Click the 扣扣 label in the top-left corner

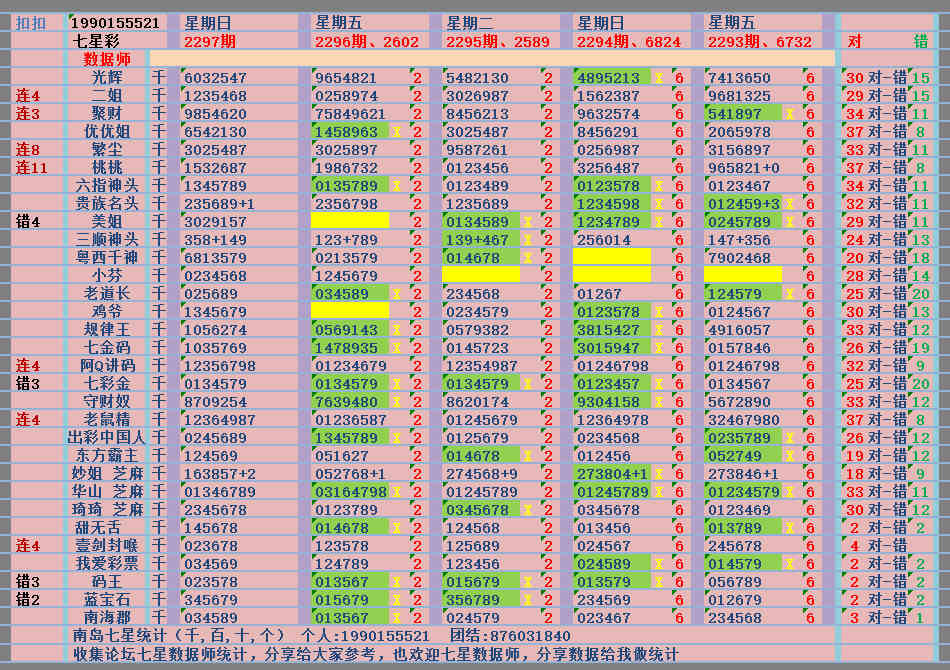click(x=31, y=22)
